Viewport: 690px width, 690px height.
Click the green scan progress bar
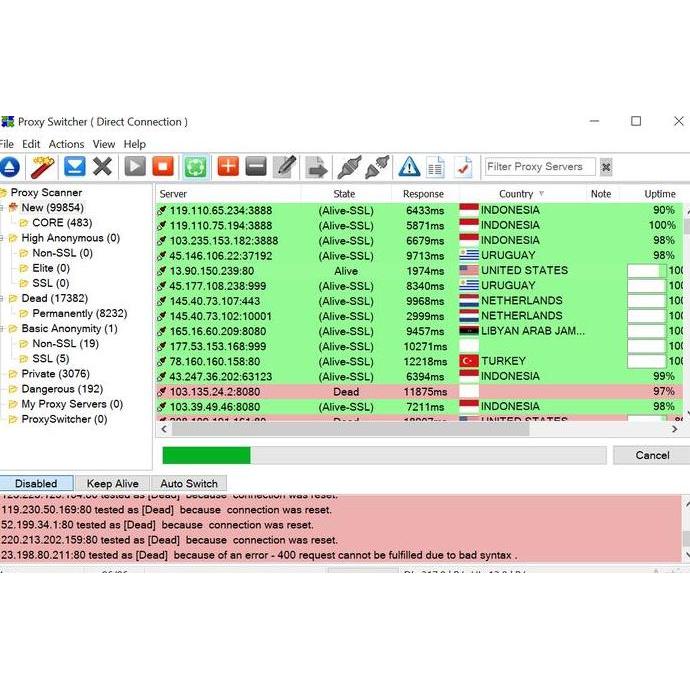pyautogui.click(x=384, y=455)
